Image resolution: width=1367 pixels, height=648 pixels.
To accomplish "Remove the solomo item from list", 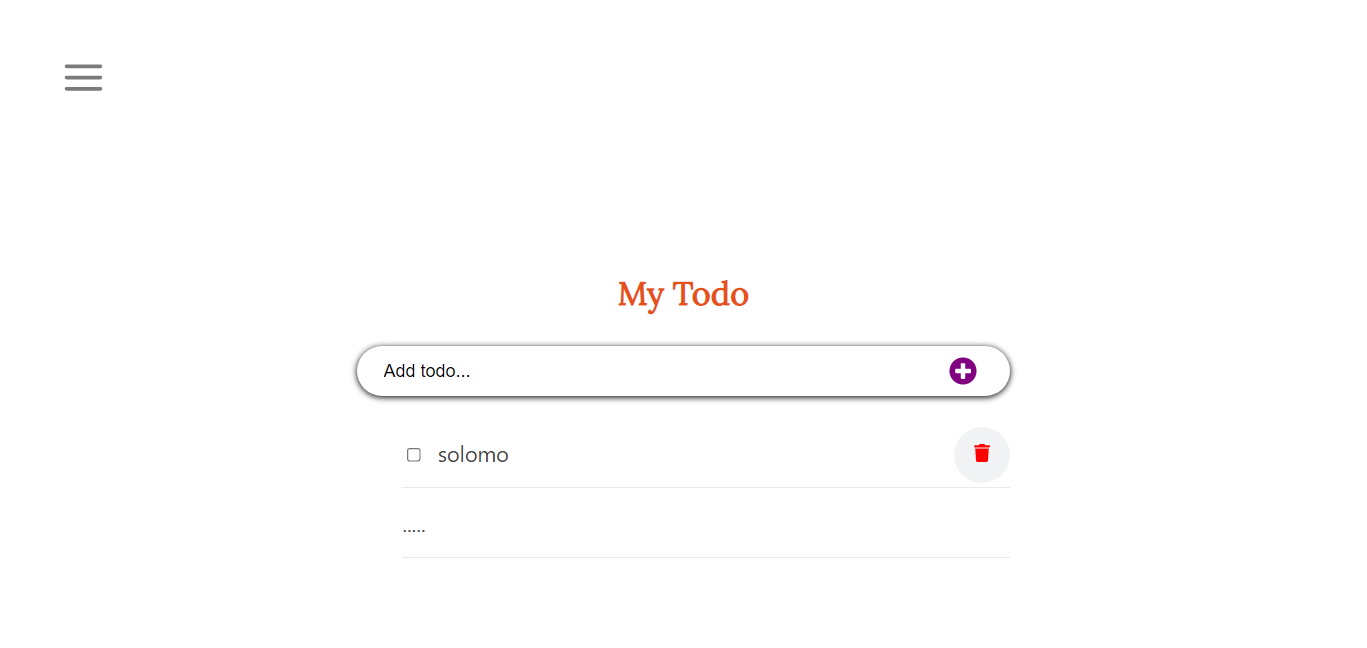I will click(981, 454).
